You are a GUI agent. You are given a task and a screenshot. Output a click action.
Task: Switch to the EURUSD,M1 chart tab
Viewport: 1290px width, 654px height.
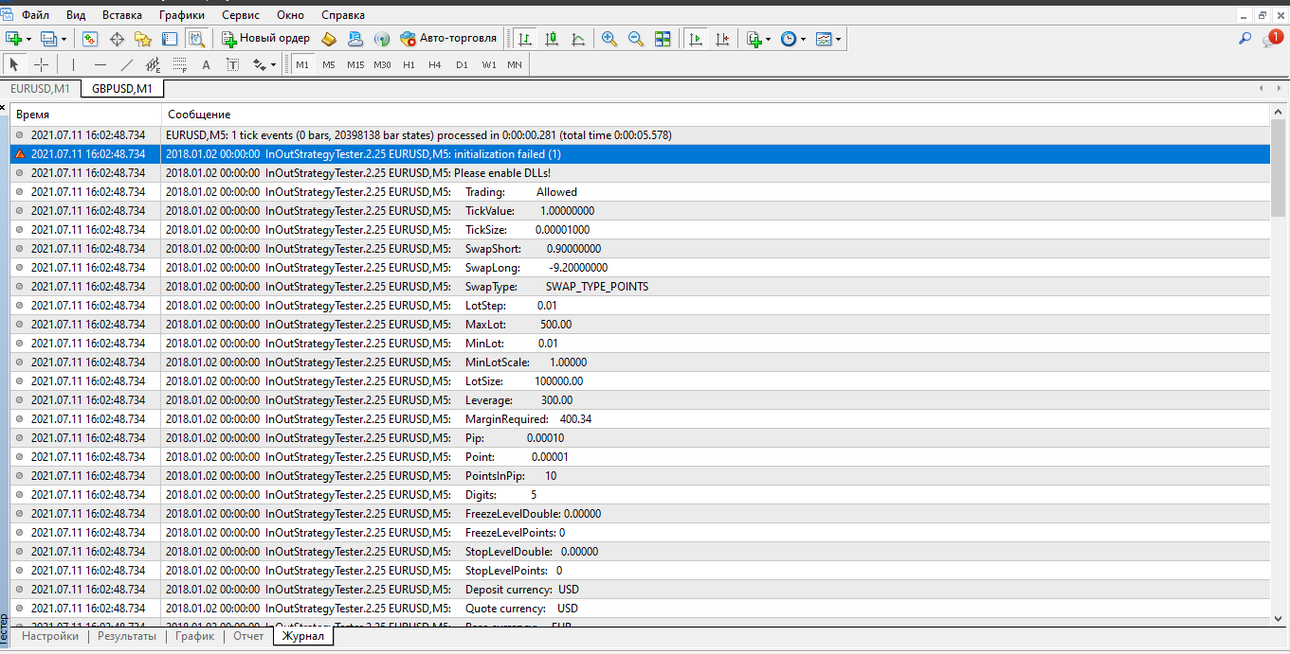40,88
